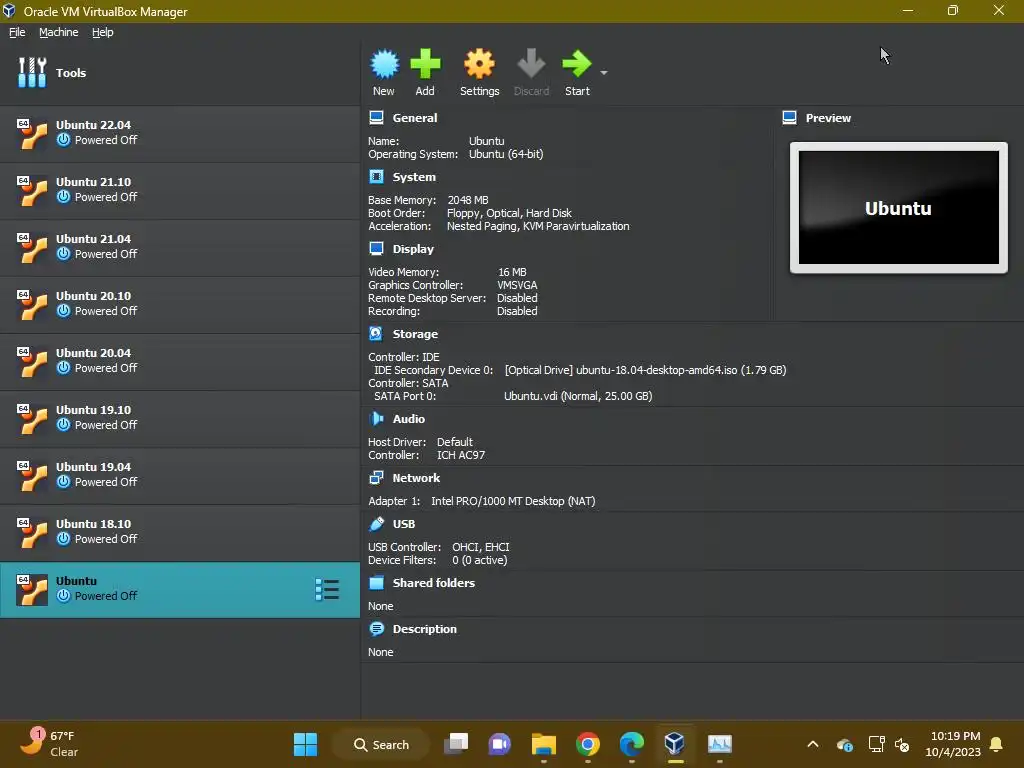Screen dimensions: 1024x768
Task: Open the USB section header
Action: [x=404, y=524]
